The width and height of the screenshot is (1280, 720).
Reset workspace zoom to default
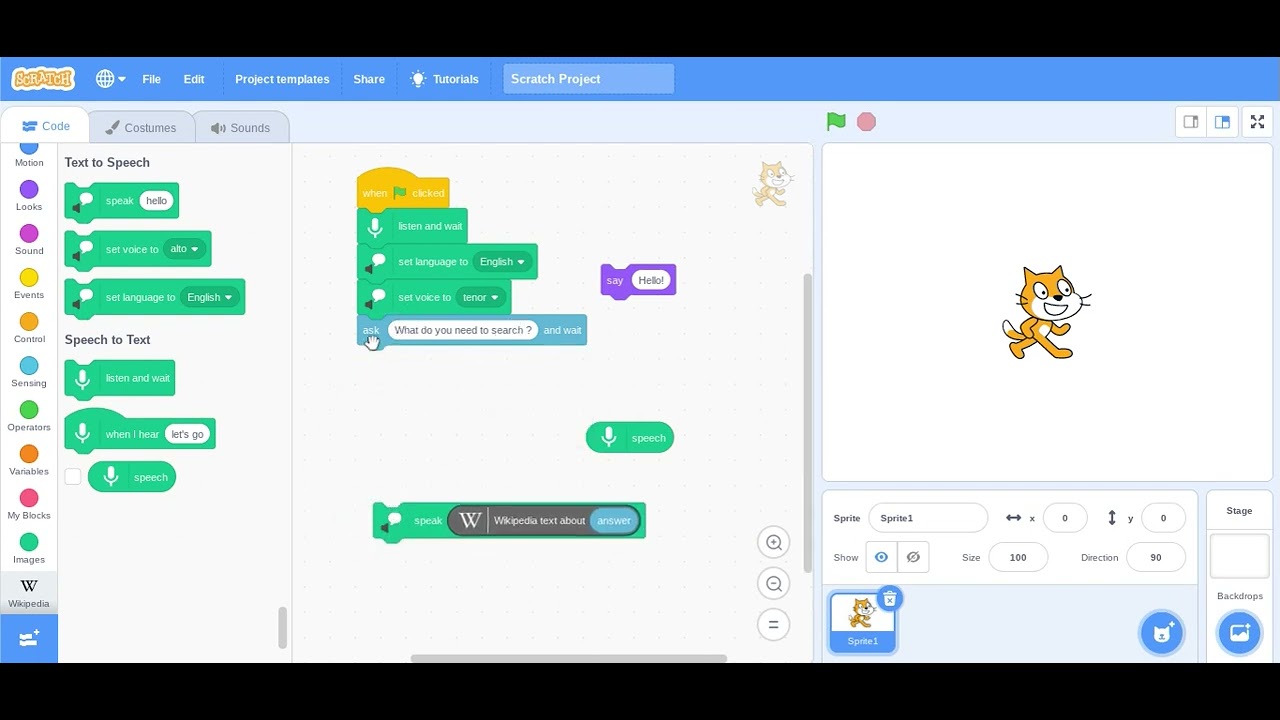773,625
